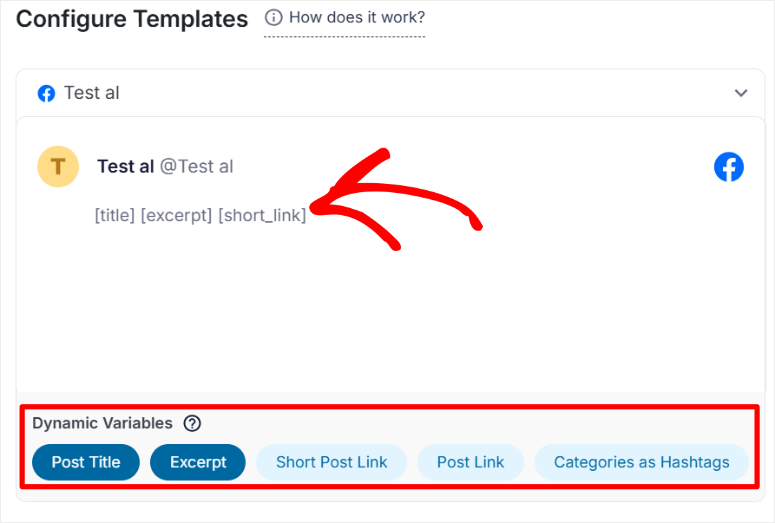Click the [excerpt] token in the template
The height and width of the screenshot is (523, 775).
176,215
